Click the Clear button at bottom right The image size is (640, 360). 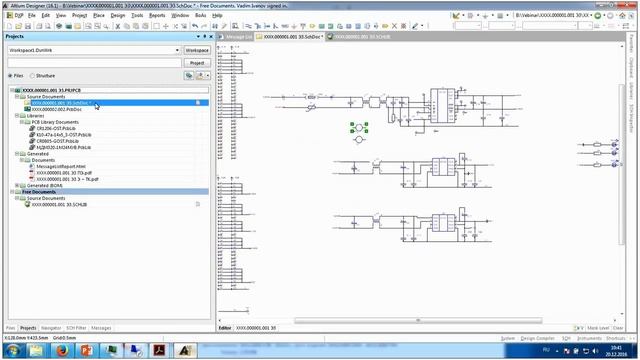point(618,328)
